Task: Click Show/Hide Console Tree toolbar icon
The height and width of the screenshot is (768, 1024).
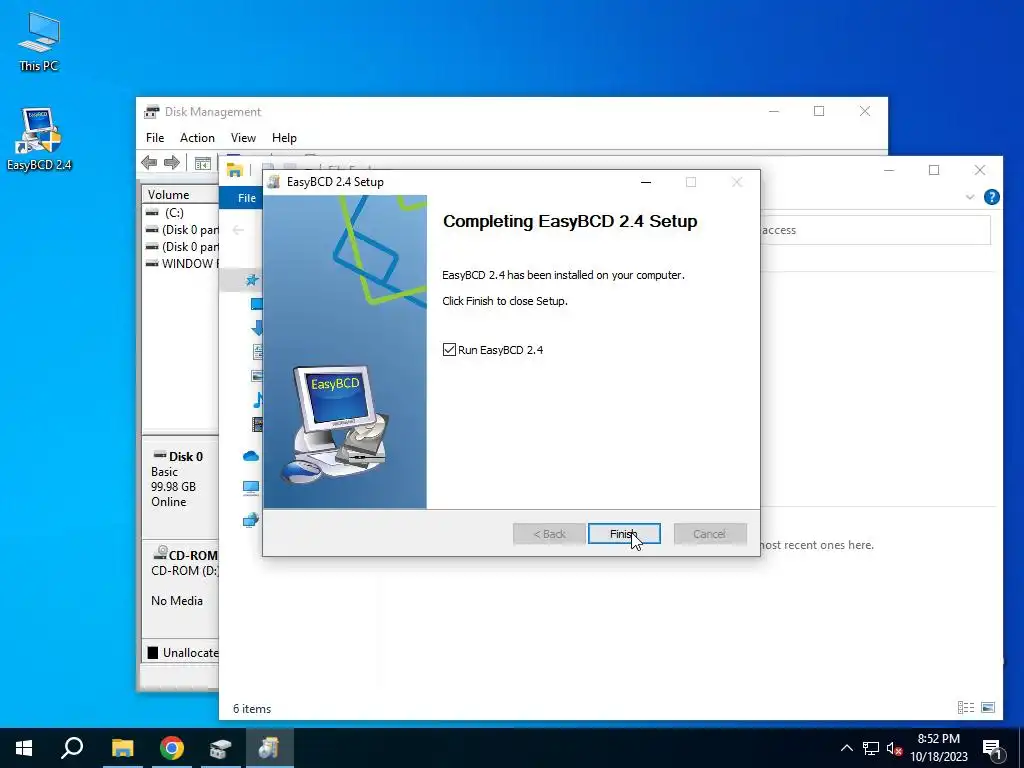Action: tap(202, 163)
